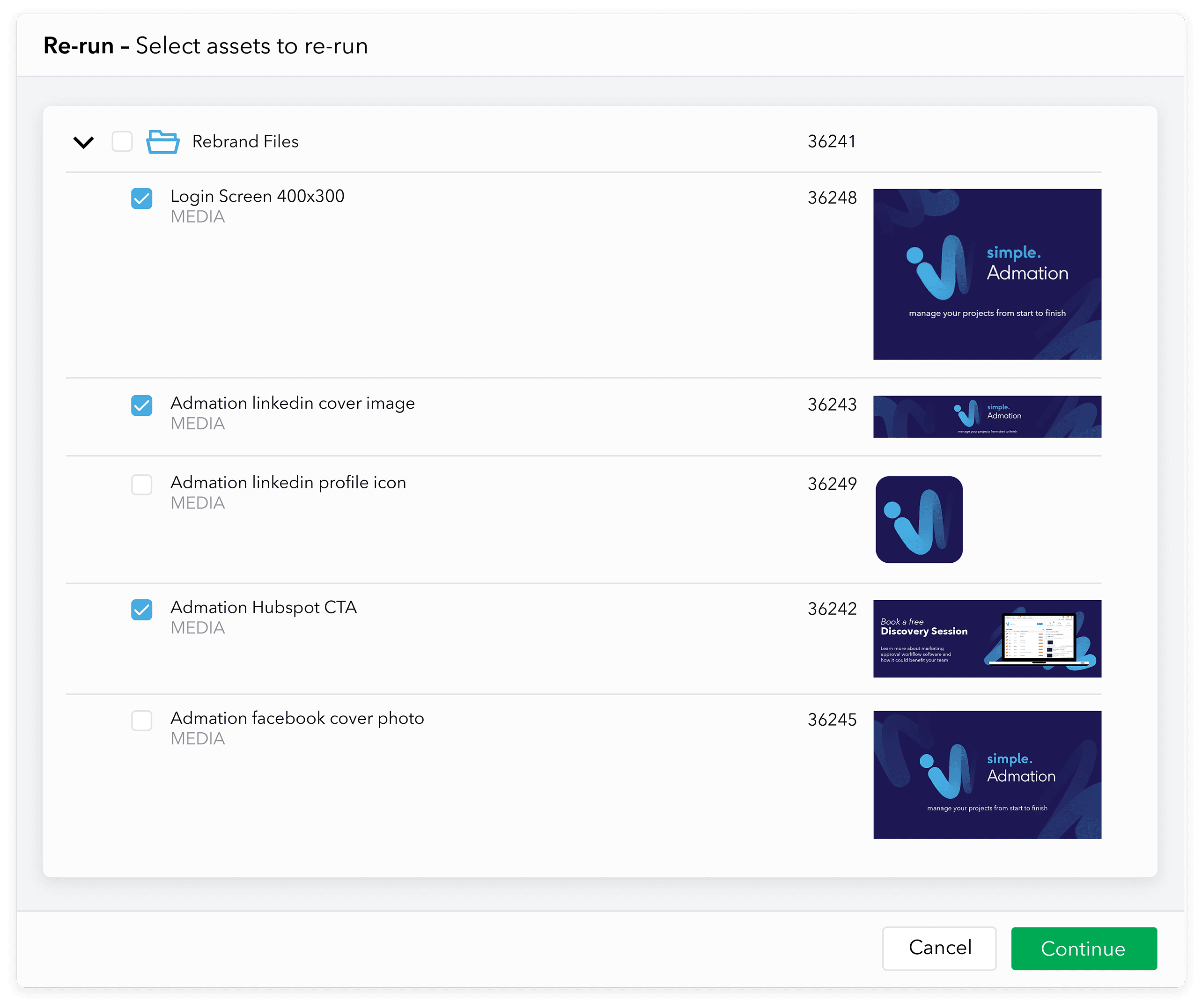Click the Rebrand Files folder icon
Screen dimensions: 1202x1008
point(162,141)
